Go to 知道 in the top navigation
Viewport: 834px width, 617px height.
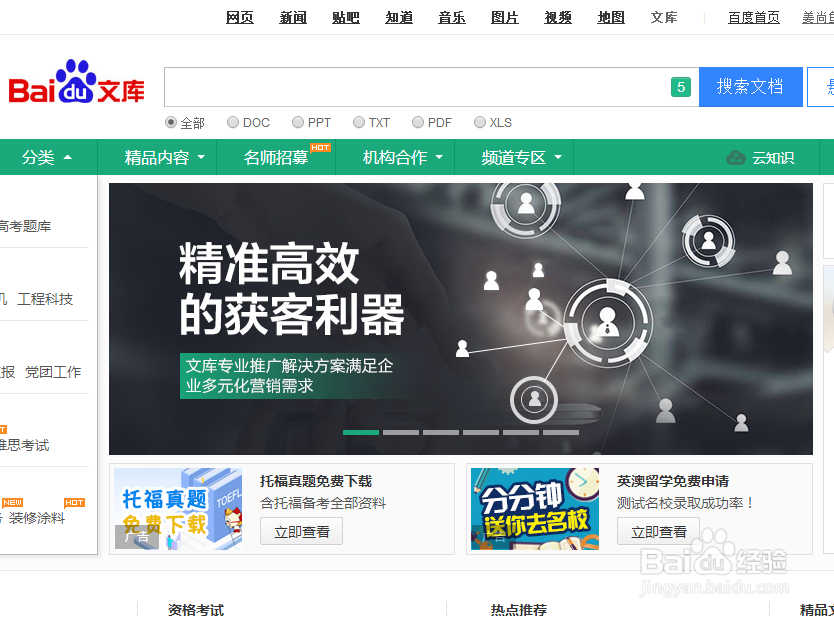coord(399,18)
